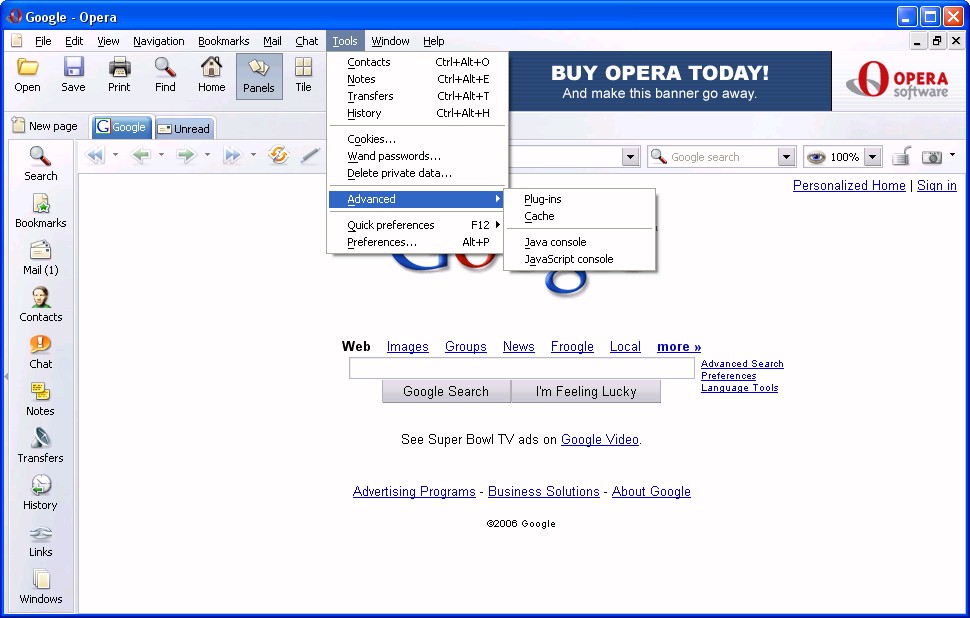
Task: Open the Contacts panel in the sidebar
Action: pos(41,305)
